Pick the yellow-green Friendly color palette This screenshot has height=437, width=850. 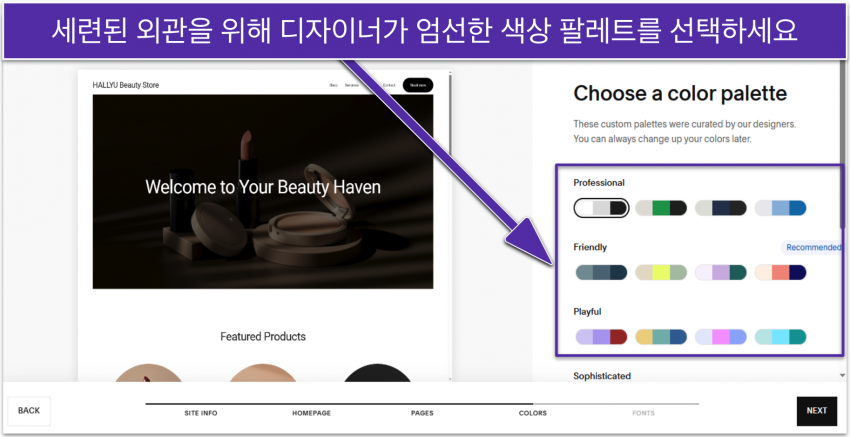click(x=660, y=272)
